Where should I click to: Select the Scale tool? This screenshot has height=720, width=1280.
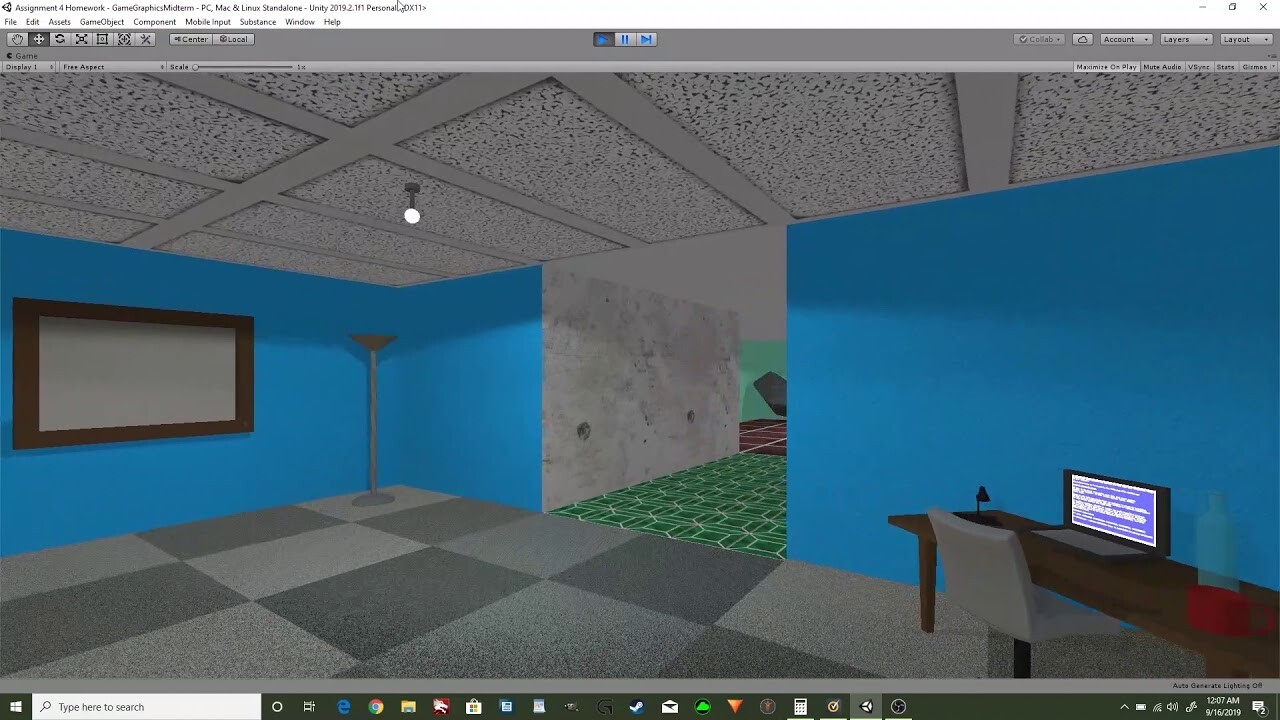click(x=82, y=39)
